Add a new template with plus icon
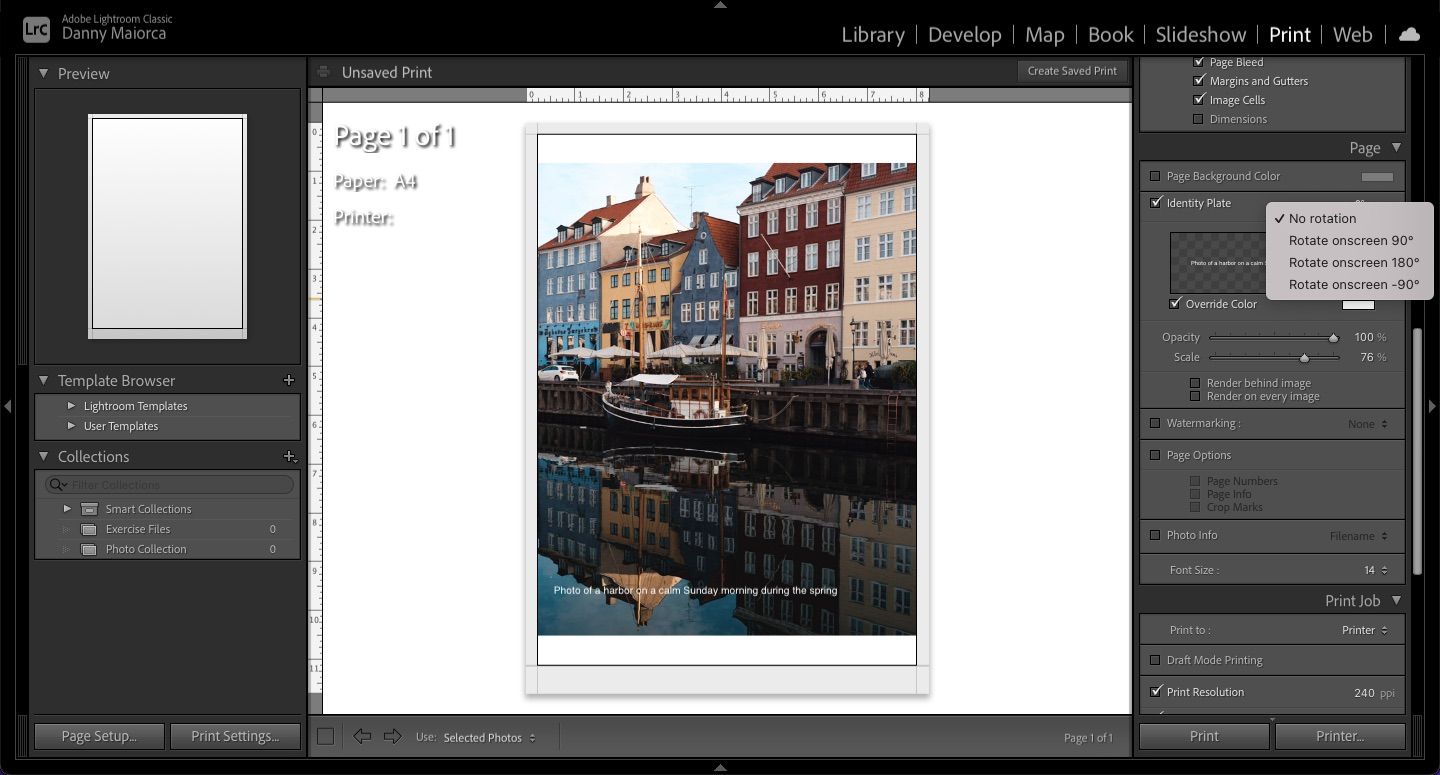 [289, 380]
